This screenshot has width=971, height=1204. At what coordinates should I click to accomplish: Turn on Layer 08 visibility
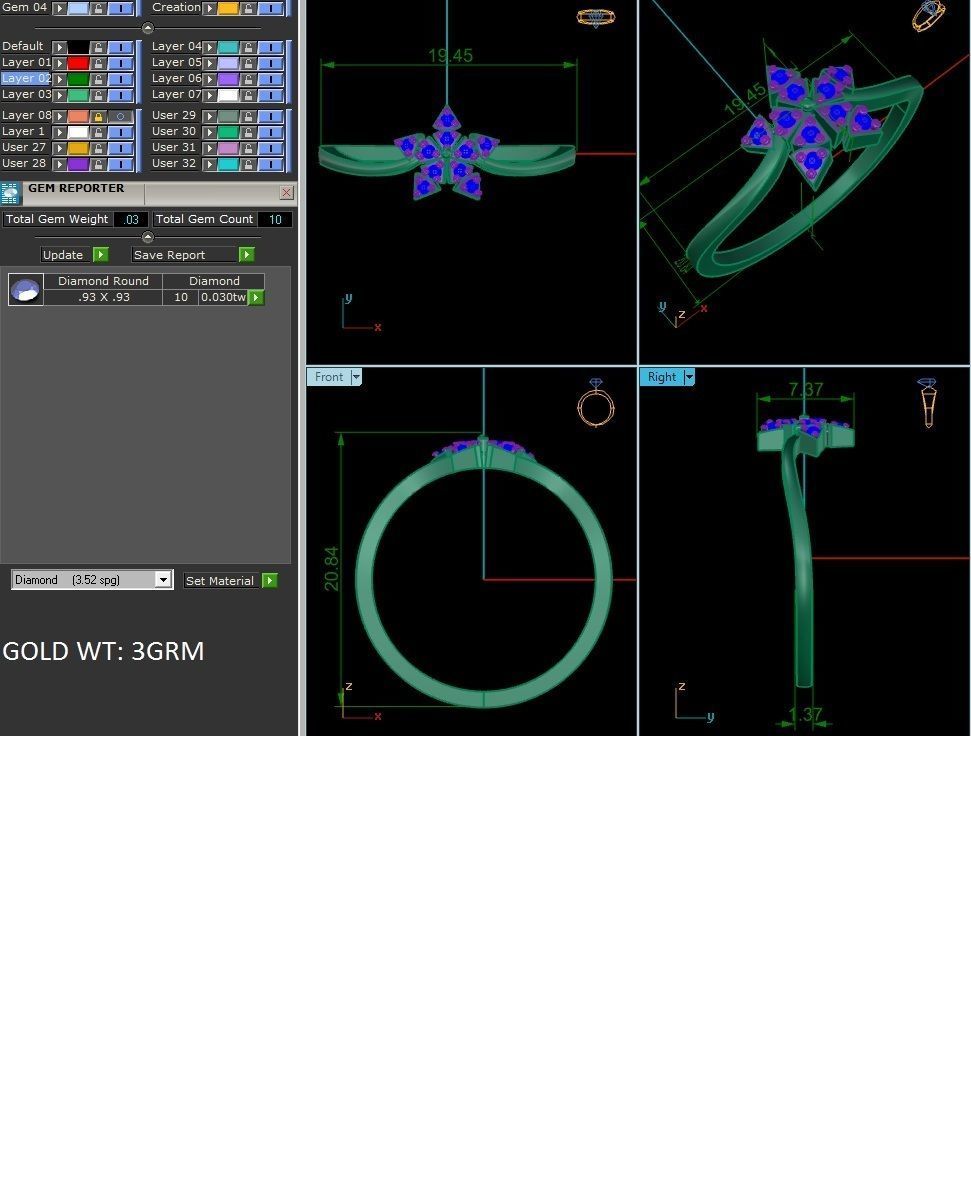pos(120,116)
